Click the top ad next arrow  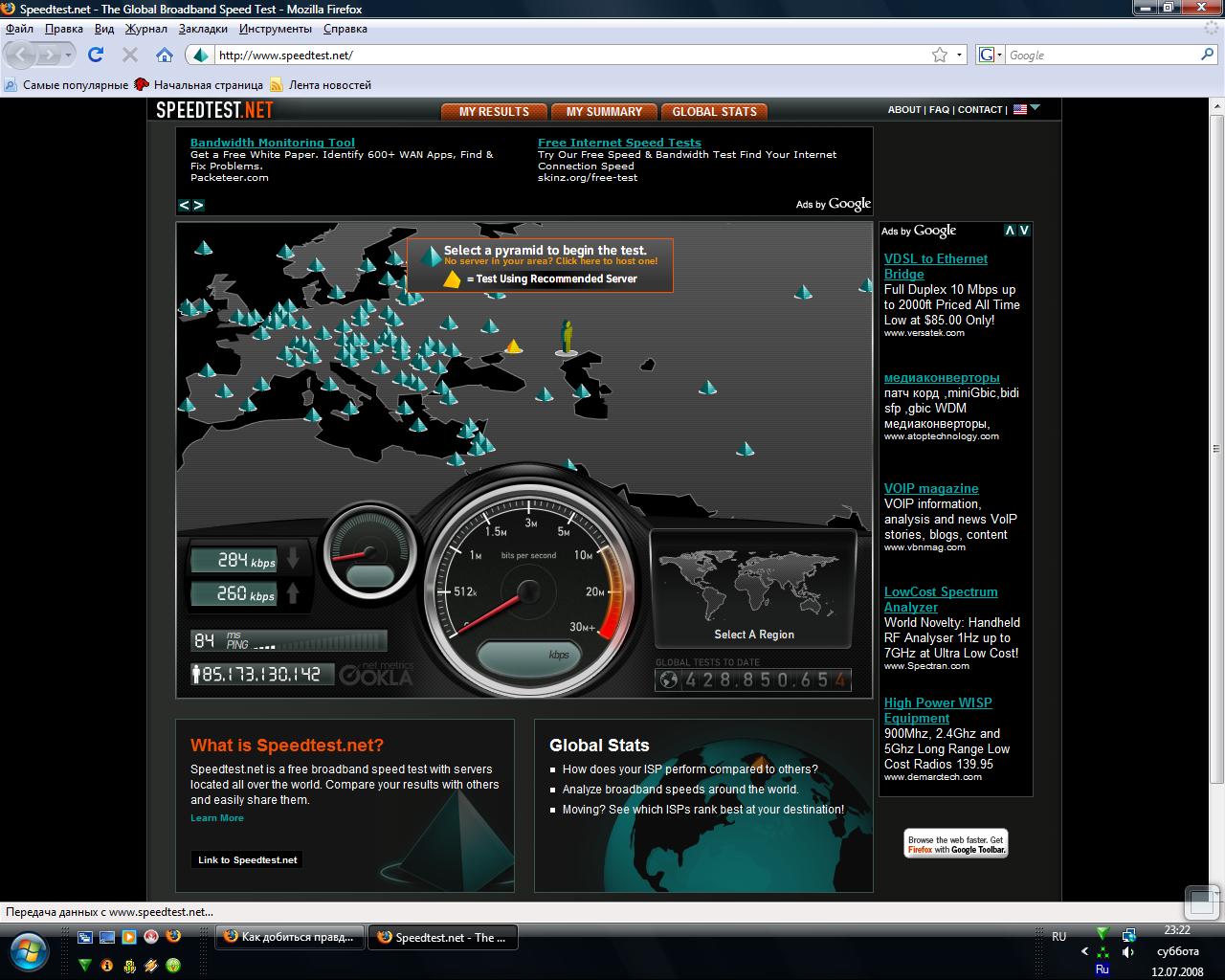pos(198,205)
